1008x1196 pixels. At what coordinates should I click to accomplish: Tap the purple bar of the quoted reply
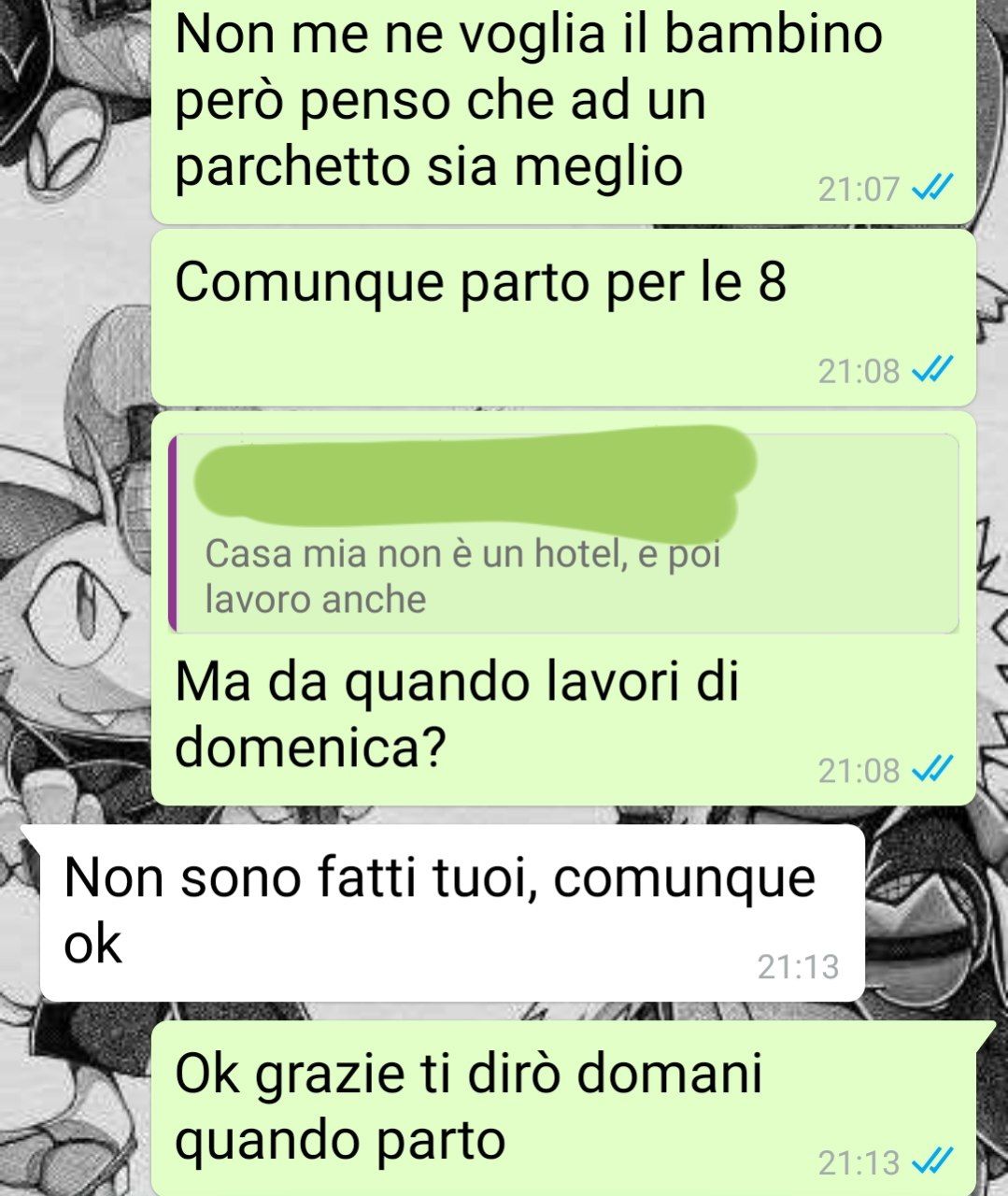coord(172,534)
